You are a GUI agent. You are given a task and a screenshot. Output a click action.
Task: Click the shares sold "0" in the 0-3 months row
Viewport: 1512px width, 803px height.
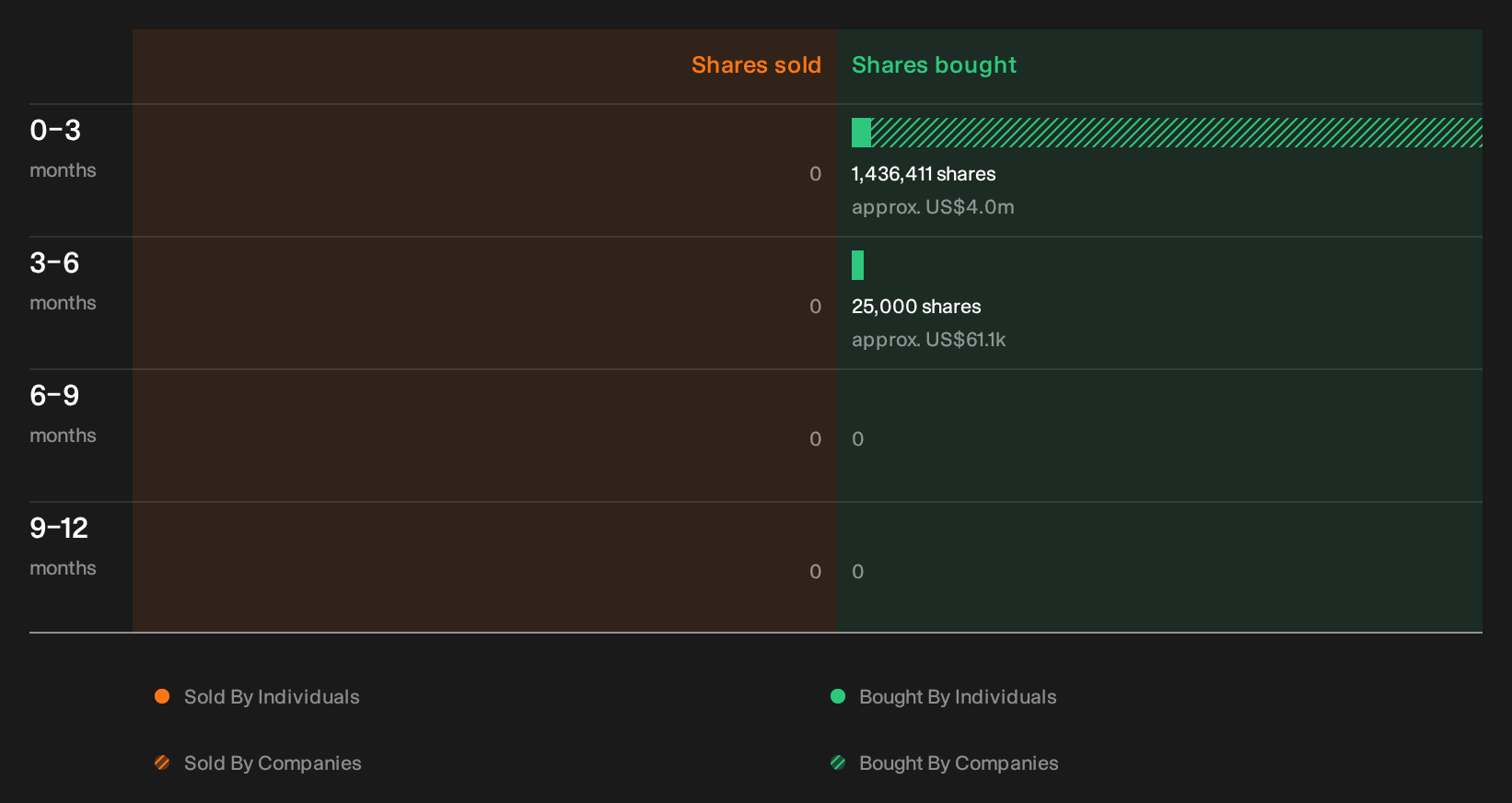tap(815, 174)
